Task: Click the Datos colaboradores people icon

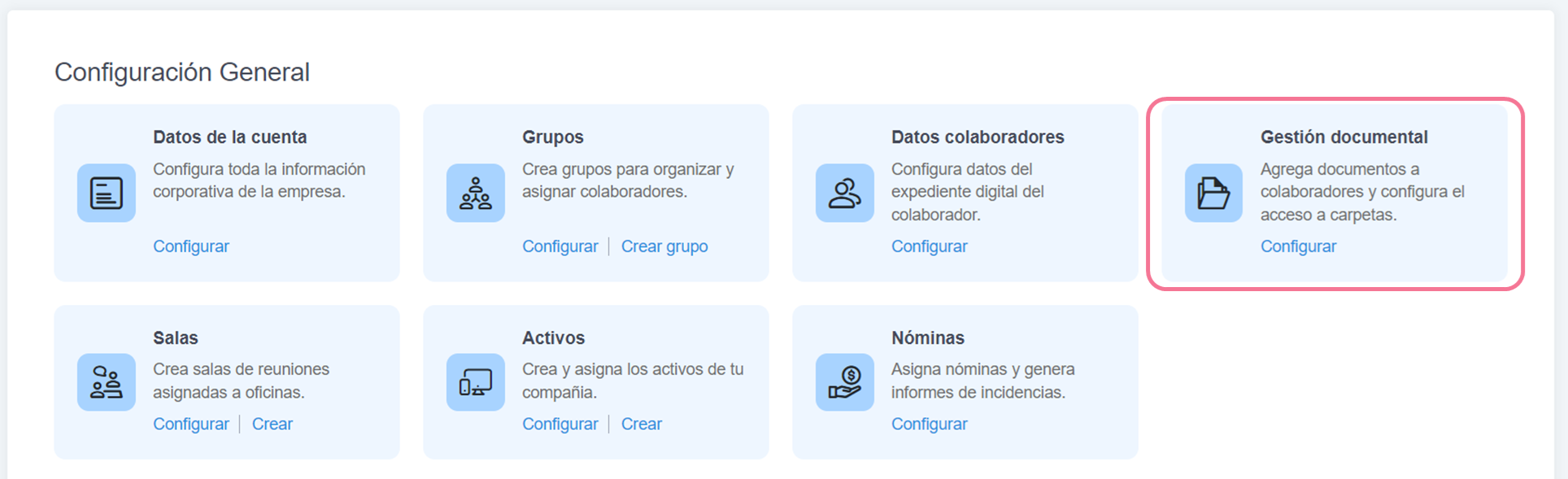Action: coord(844,193)
